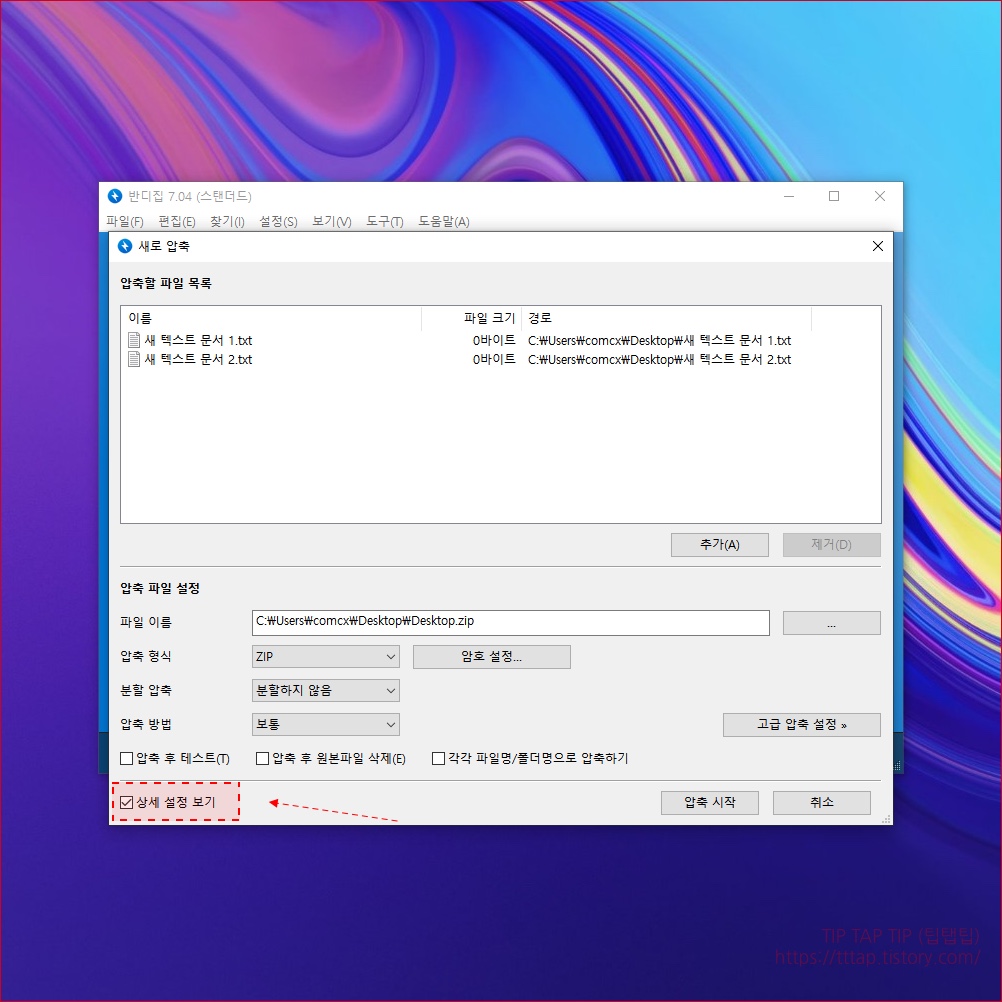Select file icon of 새 텍스트 문서 1.txt
The image size is (1002, 1002).
[134, 340]
